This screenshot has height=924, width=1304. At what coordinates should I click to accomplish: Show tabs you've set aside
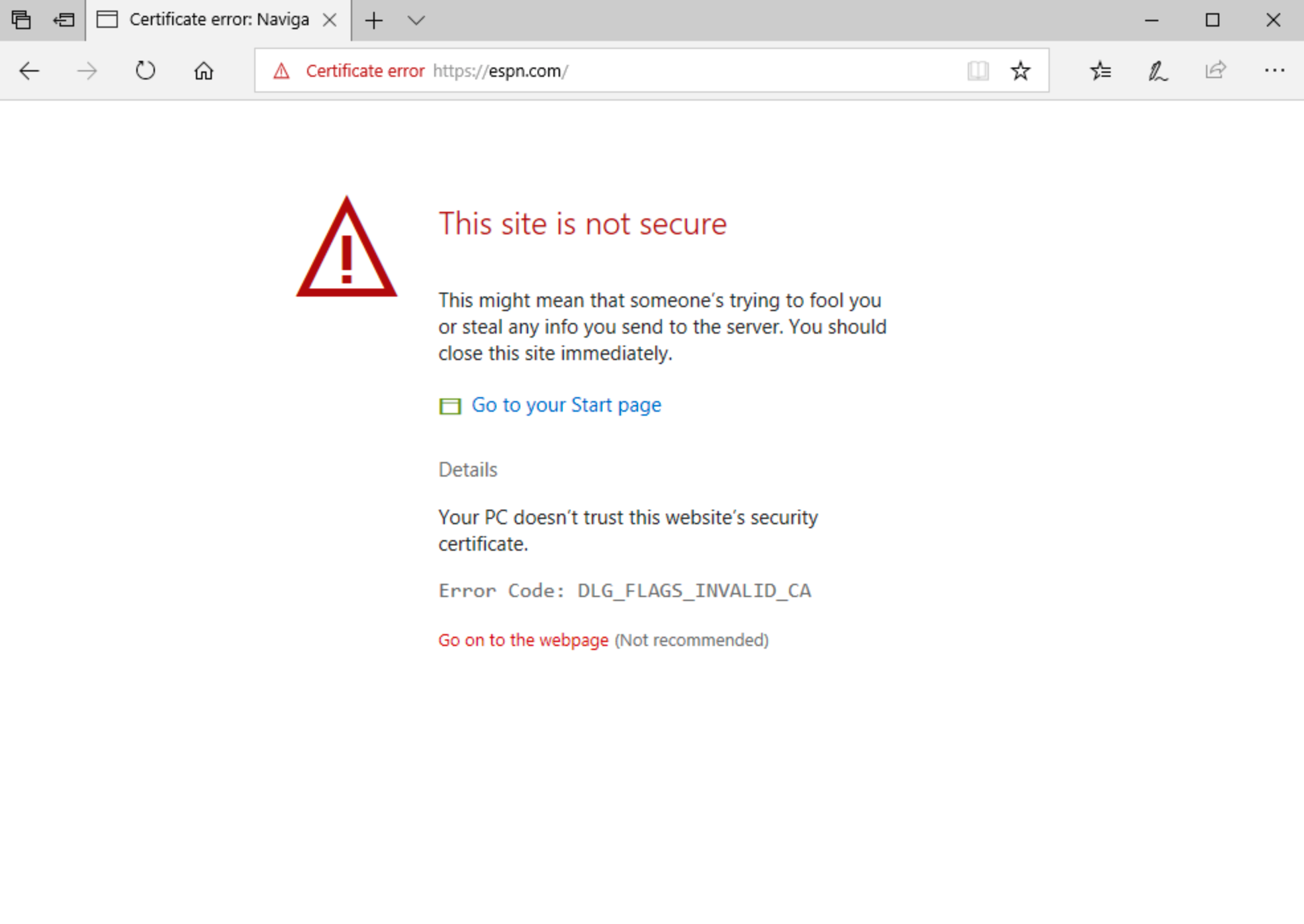point(21,20)
